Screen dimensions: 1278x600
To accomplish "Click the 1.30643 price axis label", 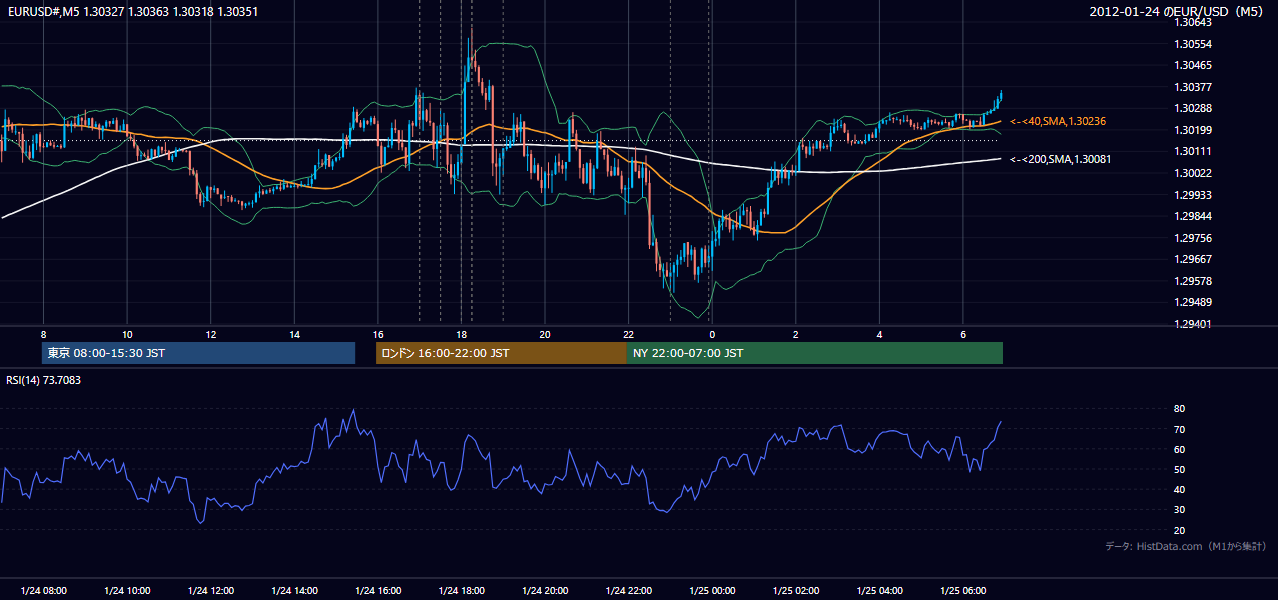I will [x=1193, y=22].
